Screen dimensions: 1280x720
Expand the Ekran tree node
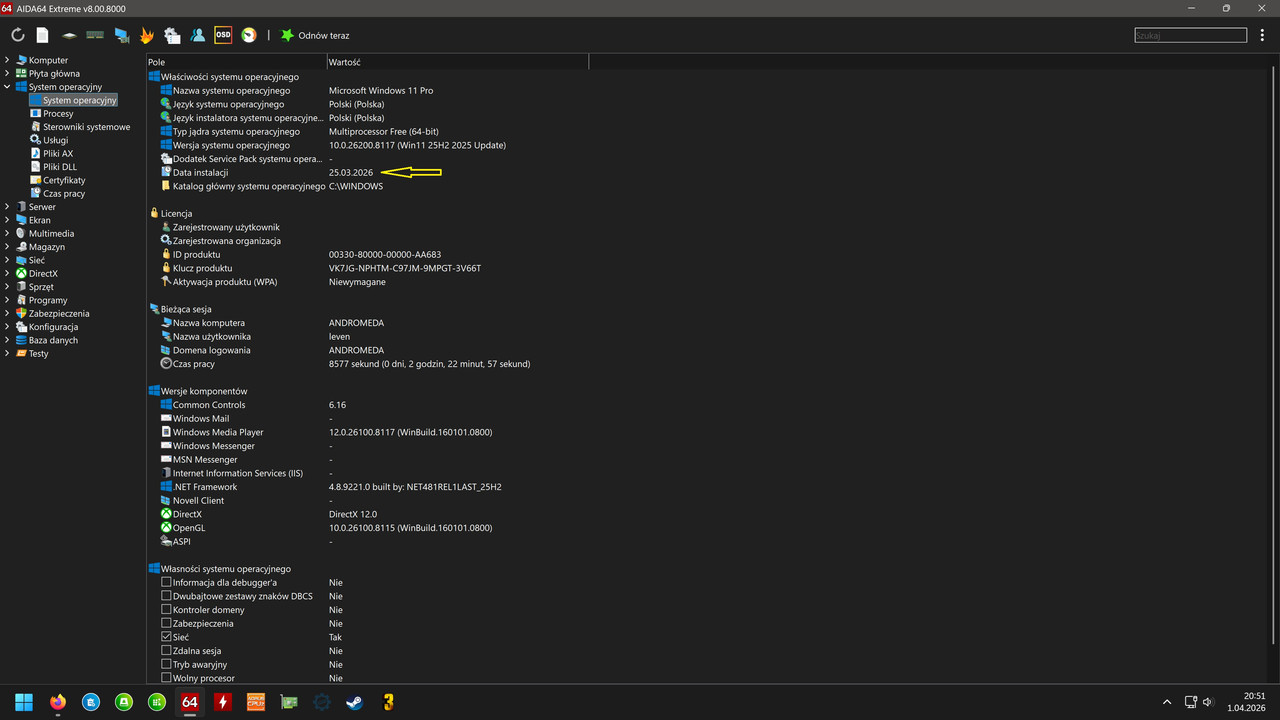(7, 220)
